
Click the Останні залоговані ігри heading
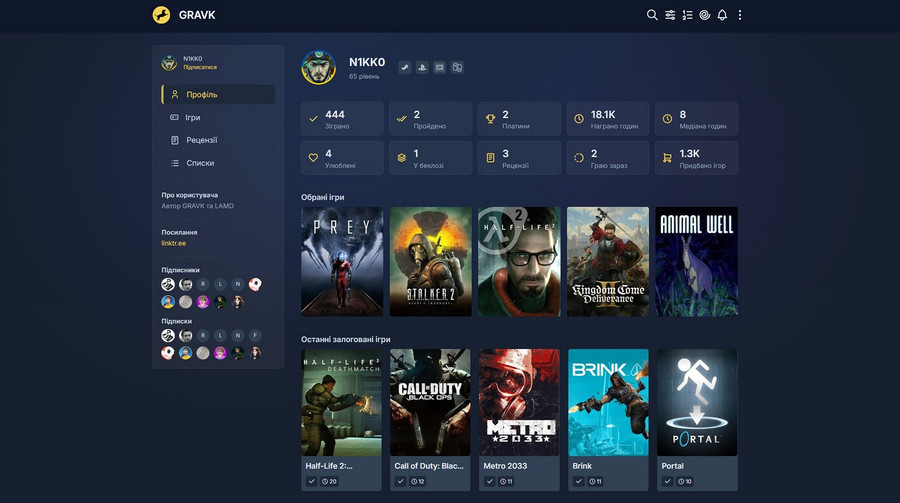point(346,339)
